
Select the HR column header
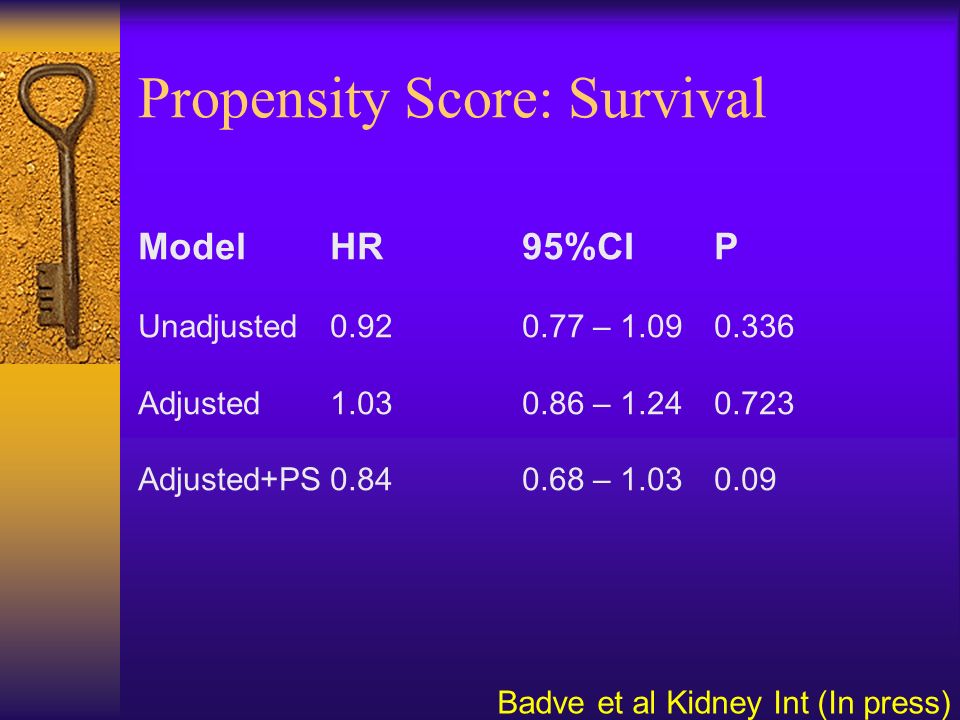[x=357, y=247]
